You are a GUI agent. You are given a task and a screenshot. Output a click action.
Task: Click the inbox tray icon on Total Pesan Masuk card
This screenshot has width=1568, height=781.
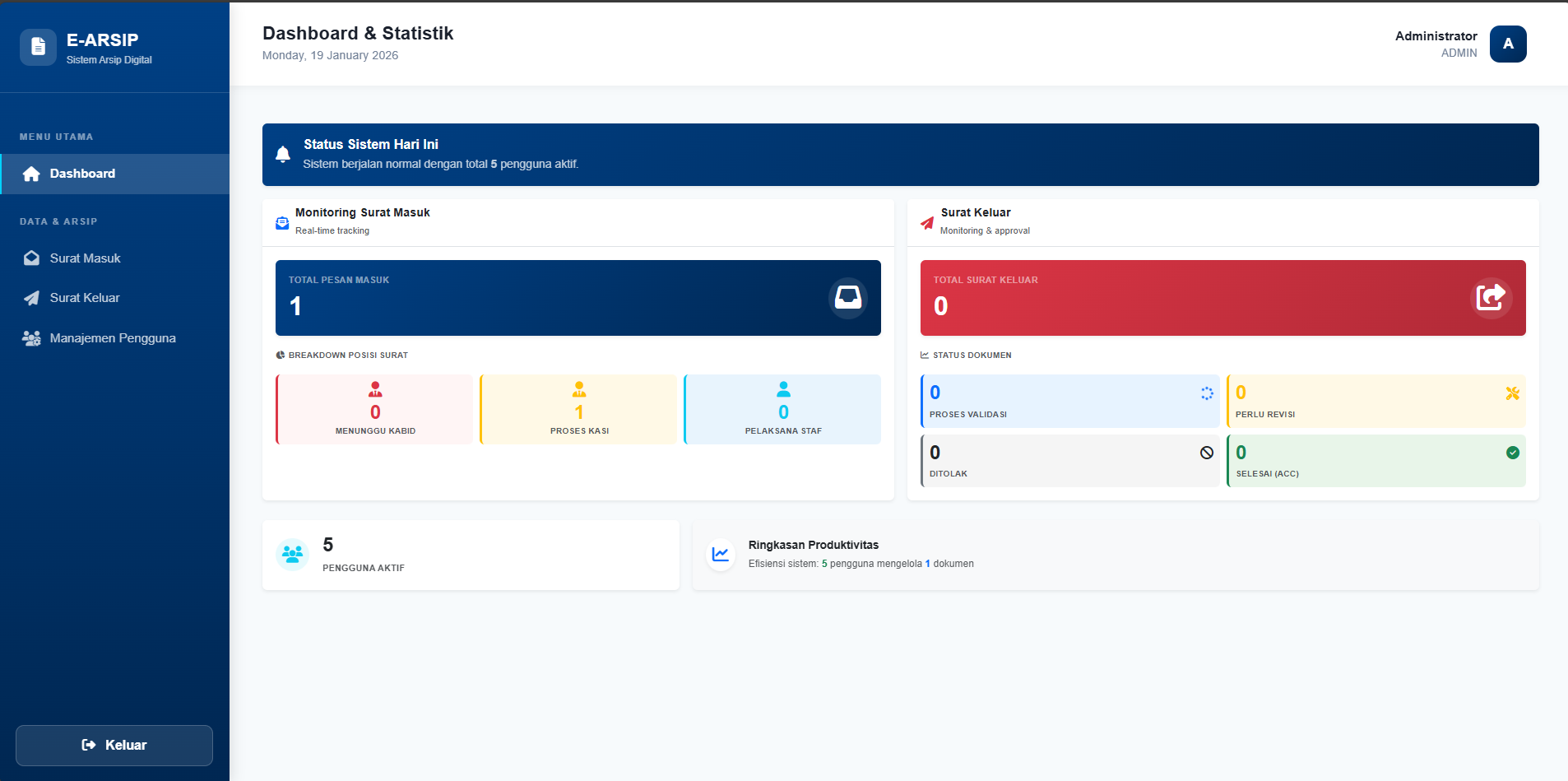847,297
